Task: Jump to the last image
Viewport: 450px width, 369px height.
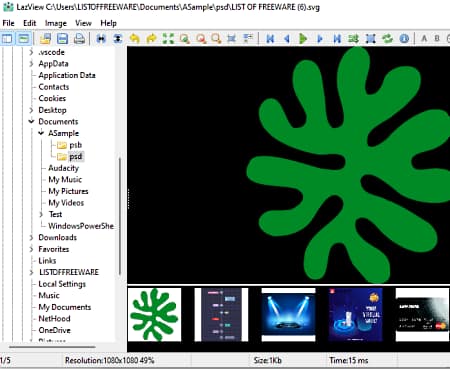Action: pyautogui.click(x=337, y=39)
